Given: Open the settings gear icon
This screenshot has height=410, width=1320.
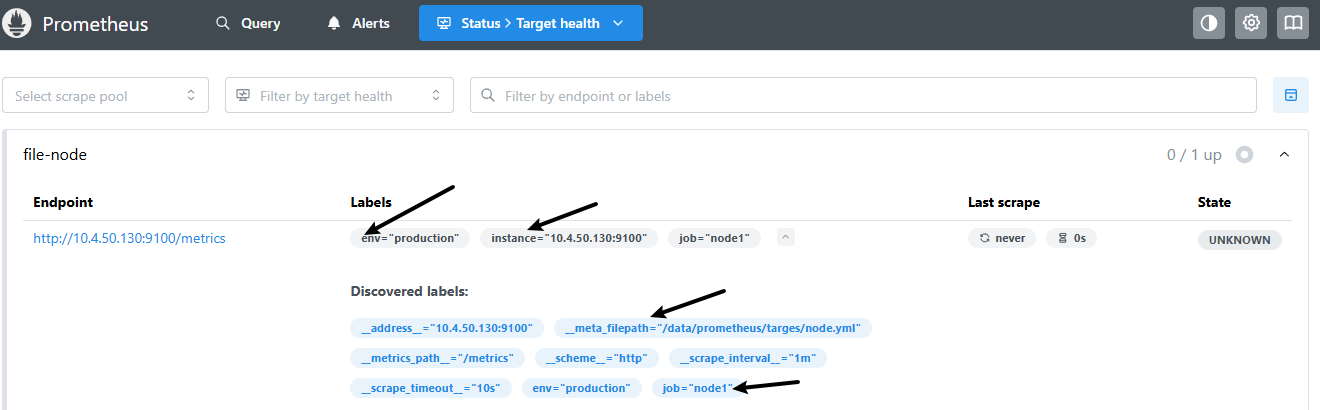Looking at the screenshot, I should click(1251, 23).
